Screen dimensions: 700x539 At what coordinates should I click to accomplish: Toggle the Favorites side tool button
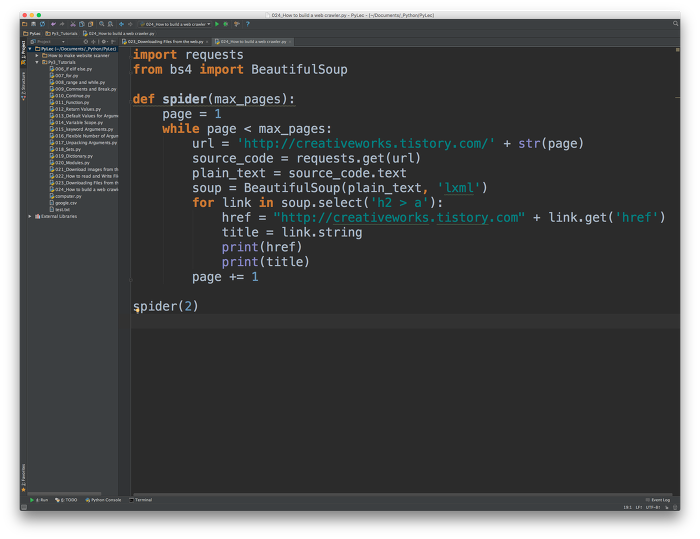click(x=23, y=478)
